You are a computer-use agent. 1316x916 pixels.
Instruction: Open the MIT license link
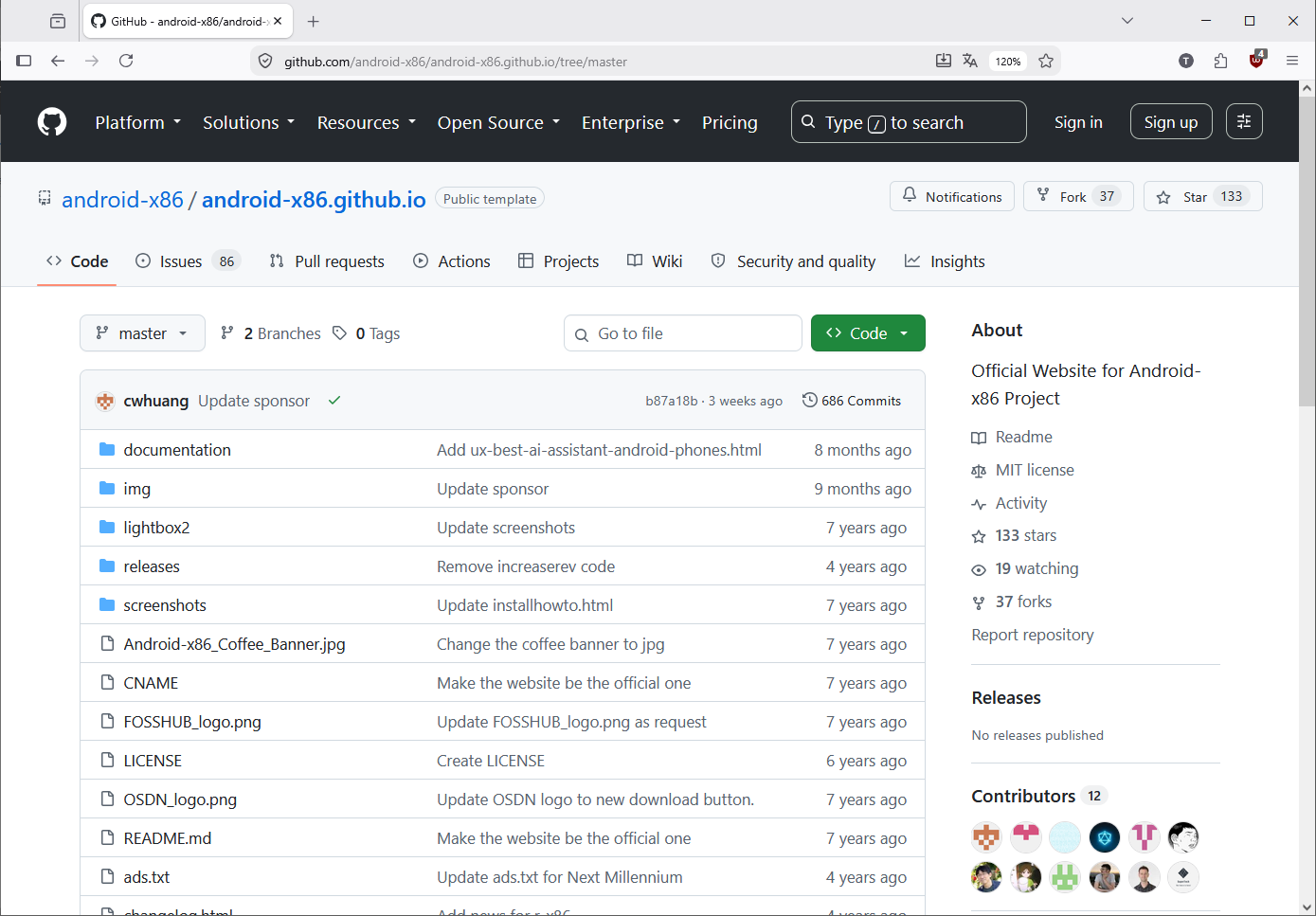1023,470
